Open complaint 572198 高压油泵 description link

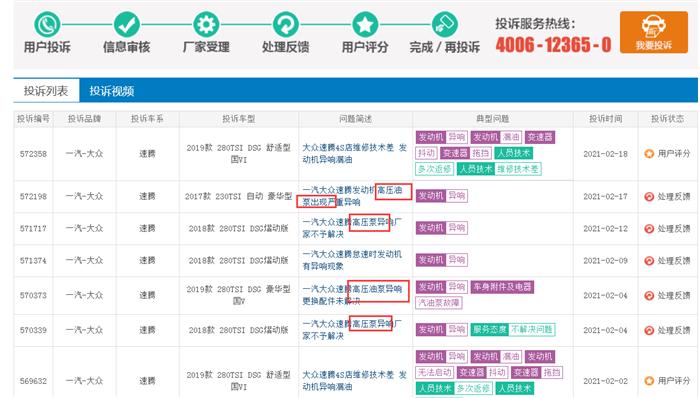pyautogui.click(x=353, y=196)
